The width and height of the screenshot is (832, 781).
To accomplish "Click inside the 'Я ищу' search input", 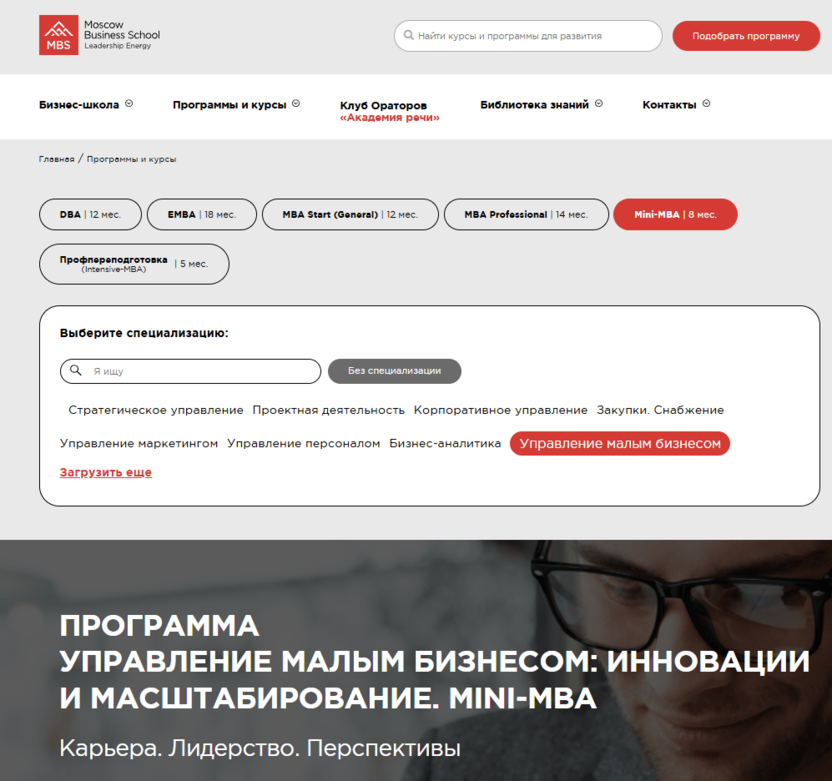I will pyautogui.click(x=190, y=371).
